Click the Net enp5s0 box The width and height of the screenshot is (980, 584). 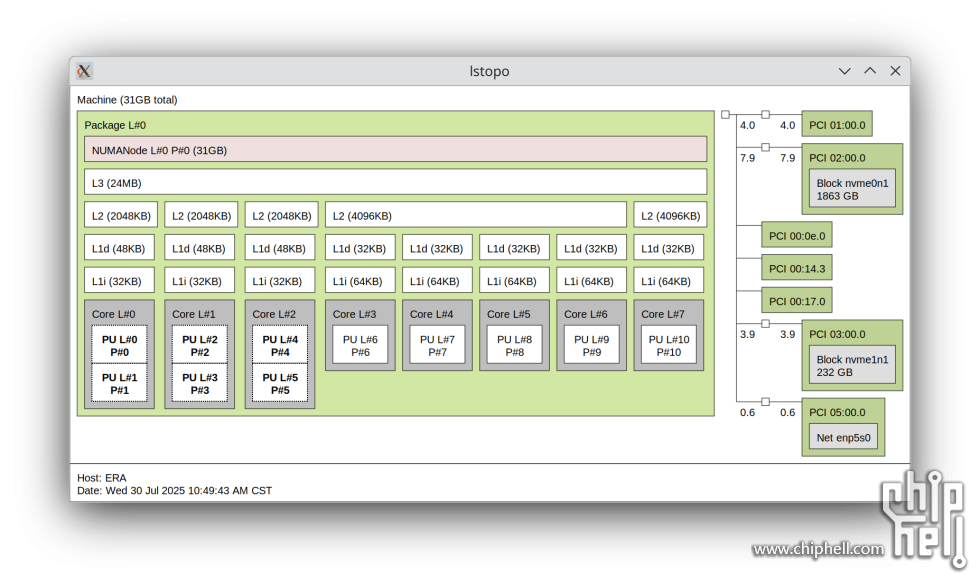click(x=843, y=436)
